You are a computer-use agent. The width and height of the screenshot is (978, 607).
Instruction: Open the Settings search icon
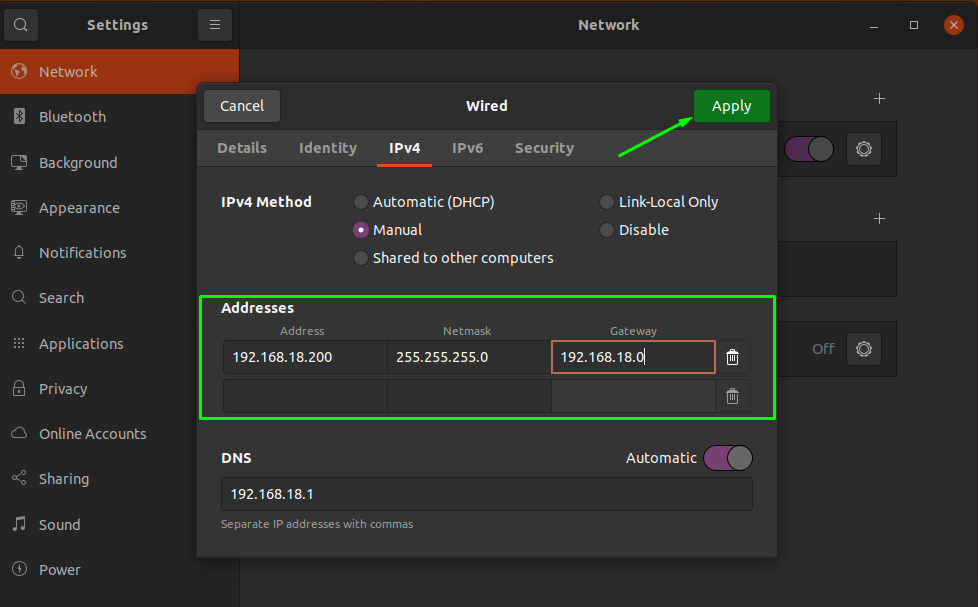(x=21, y=25)
